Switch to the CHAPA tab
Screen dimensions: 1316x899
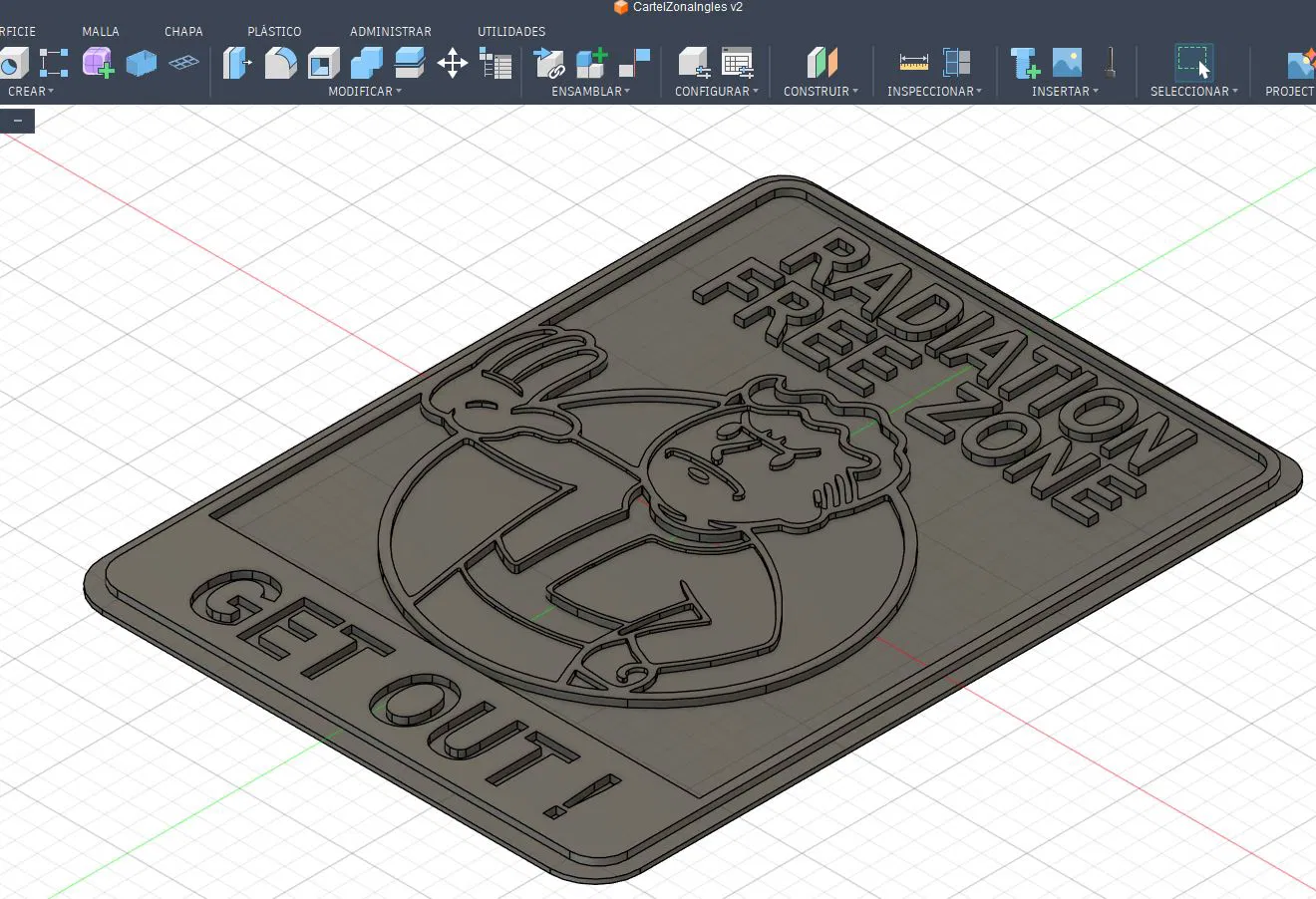183,32
